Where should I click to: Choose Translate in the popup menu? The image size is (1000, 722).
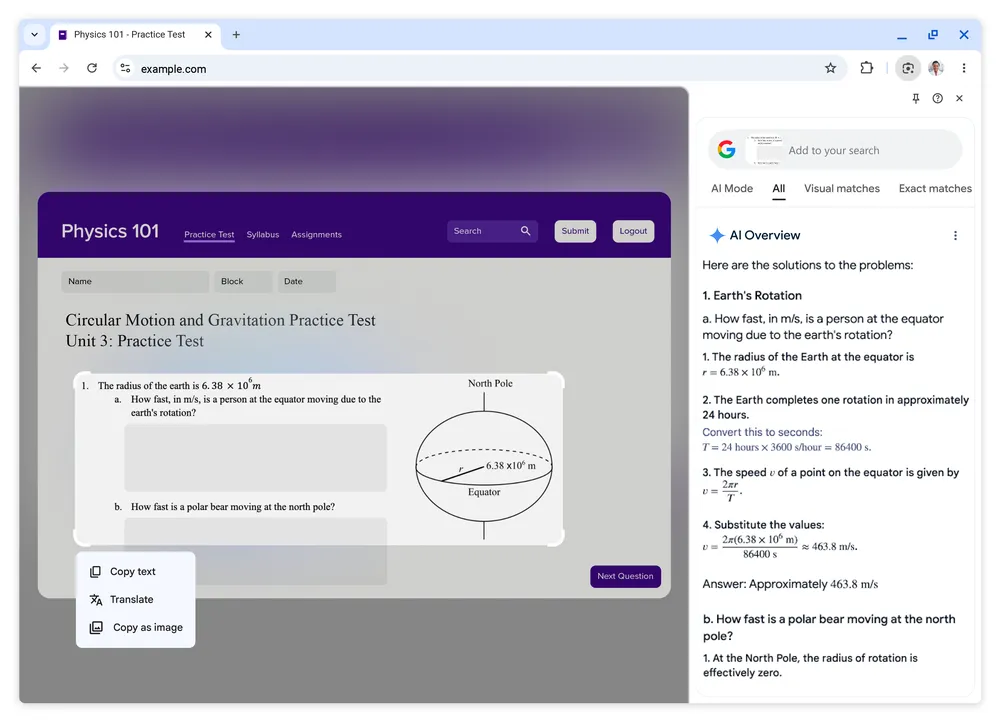(131, 600)
